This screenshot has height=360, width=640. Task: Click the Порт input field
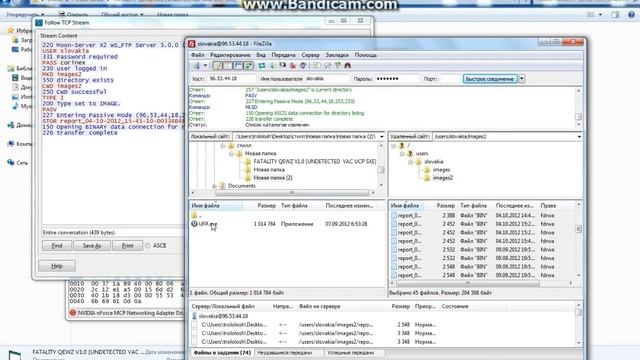[450, 79]
